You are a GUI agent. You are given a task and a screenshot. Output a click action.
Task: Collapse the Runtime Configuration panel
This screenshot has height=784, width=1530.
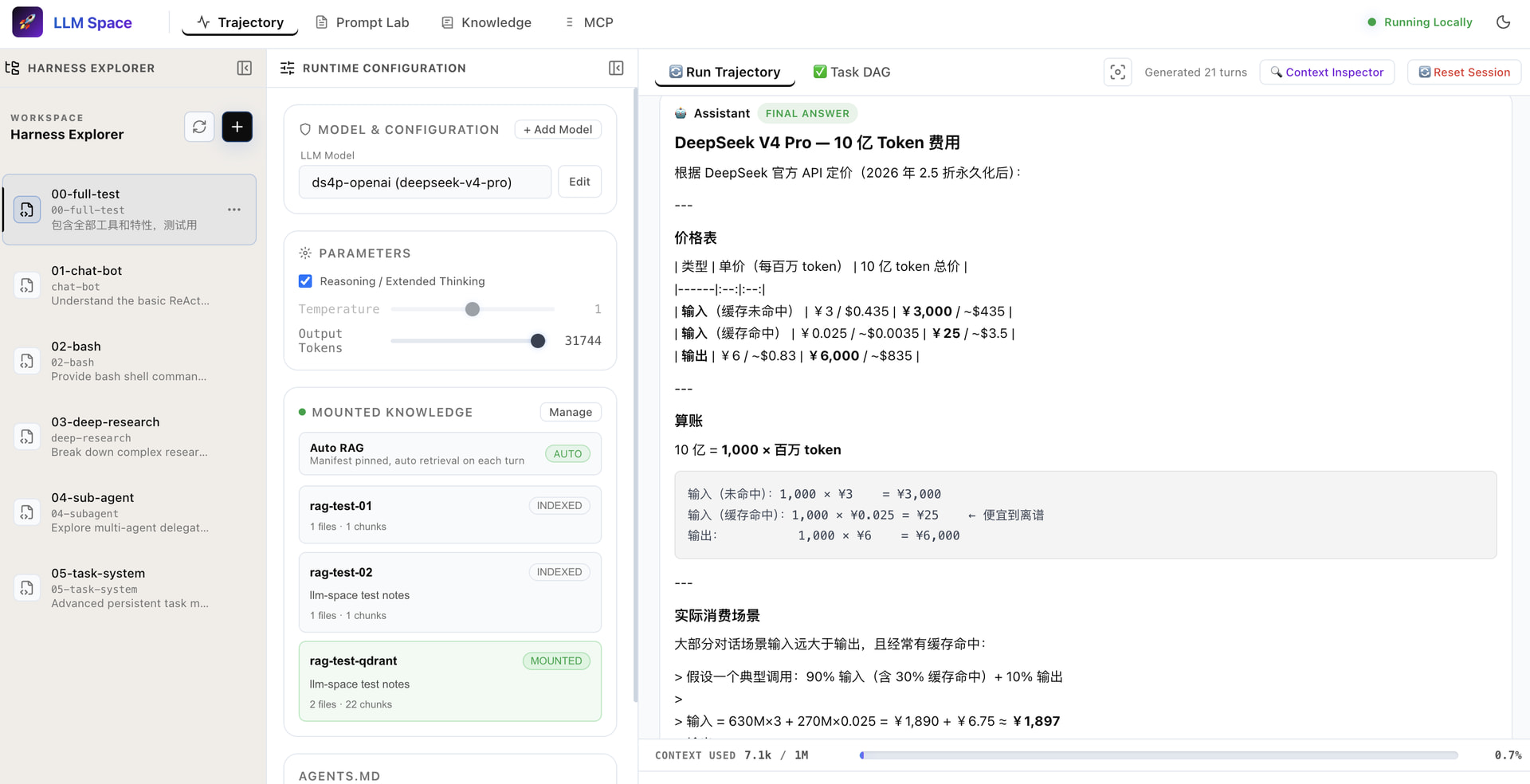(x=616, y=69)
